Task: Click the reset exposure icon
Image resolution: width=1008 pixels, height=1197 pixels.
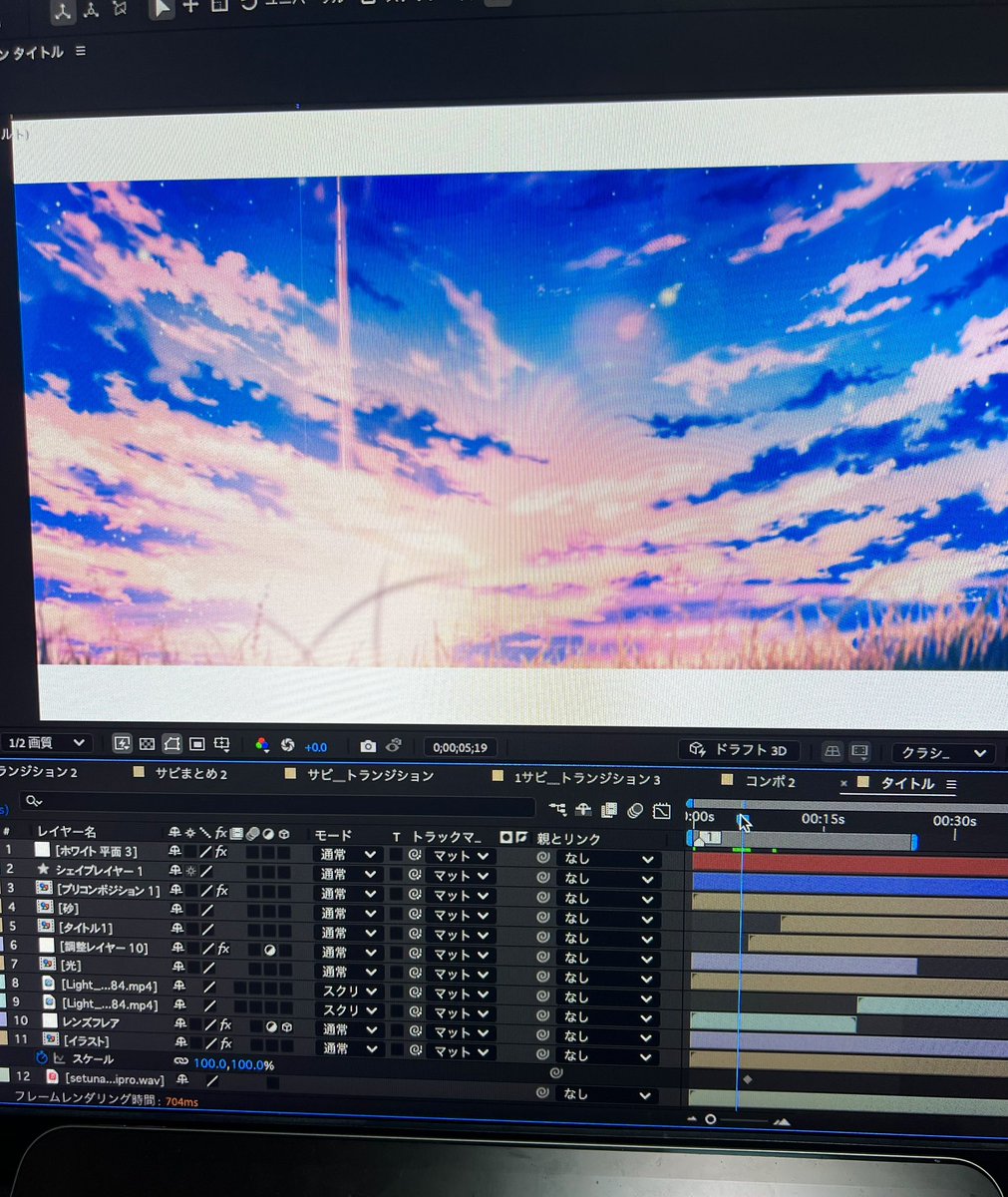Action: point(287,745)
